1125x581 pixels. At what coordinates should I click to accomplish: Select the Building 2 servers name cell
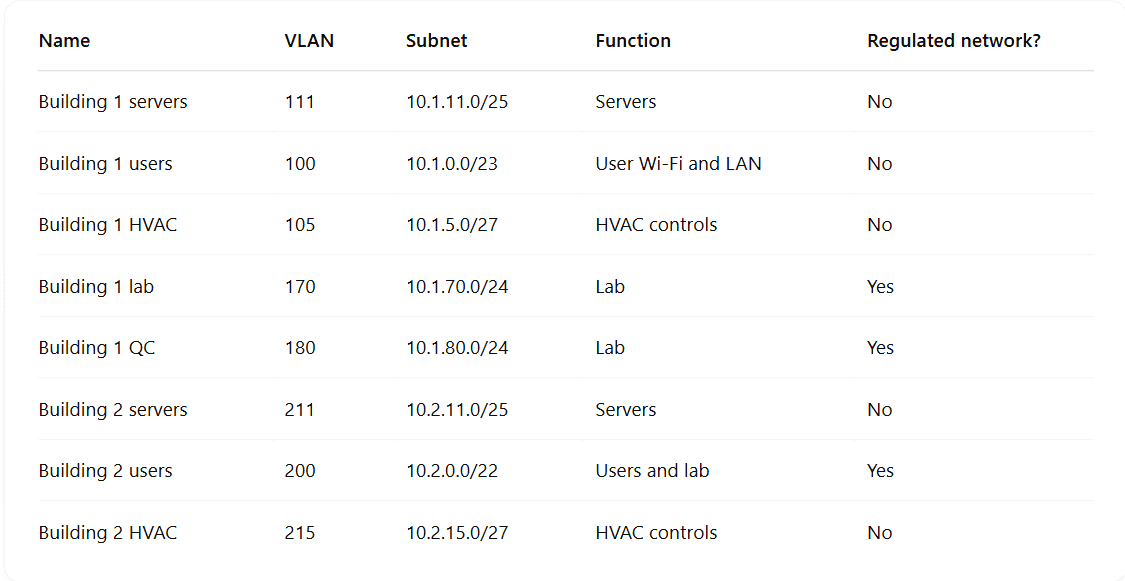click(113, 410)
